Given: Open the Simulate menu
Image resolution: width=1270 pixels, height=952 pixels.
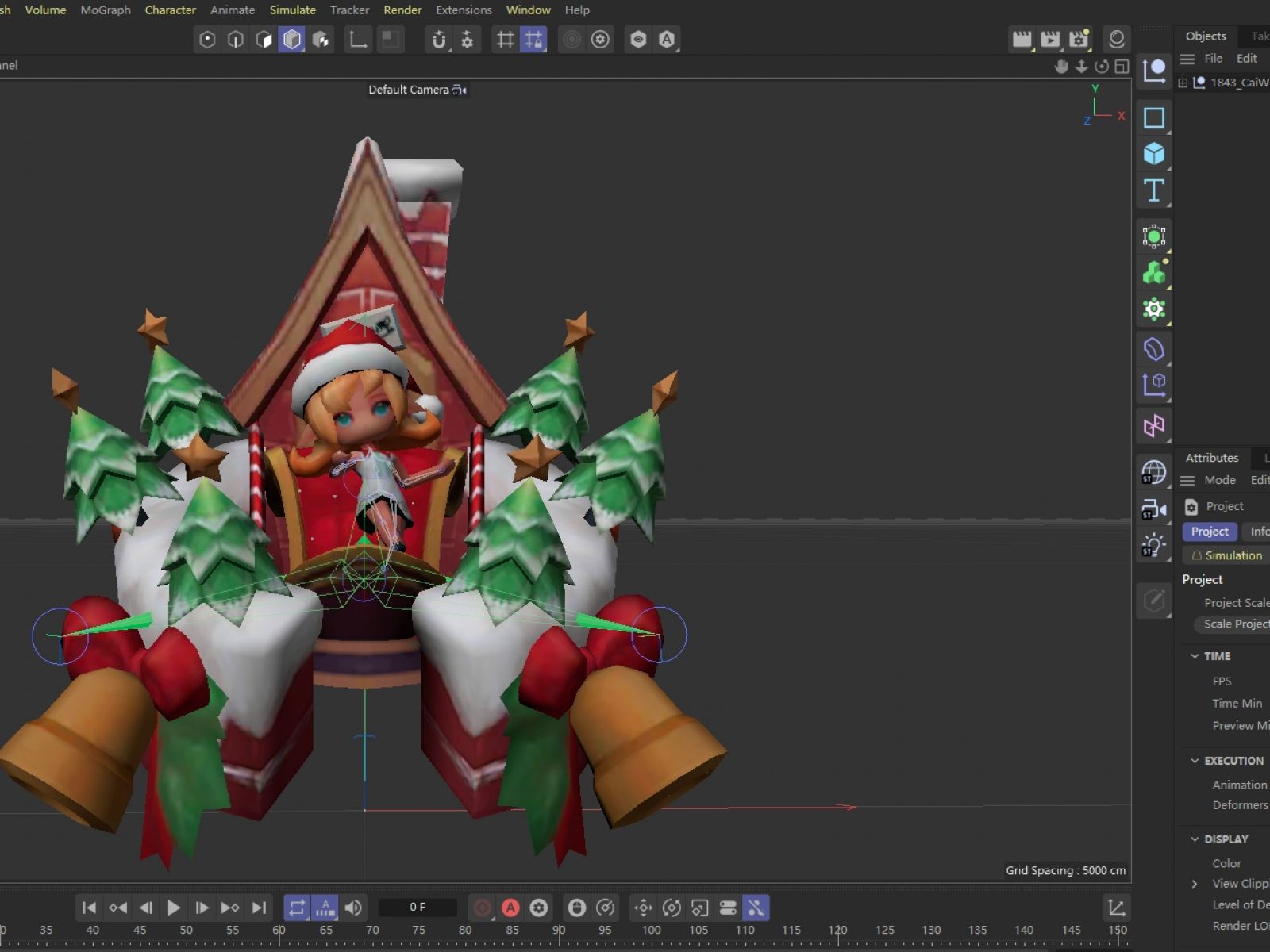Looking at the screenshot, I should [292, 10].
